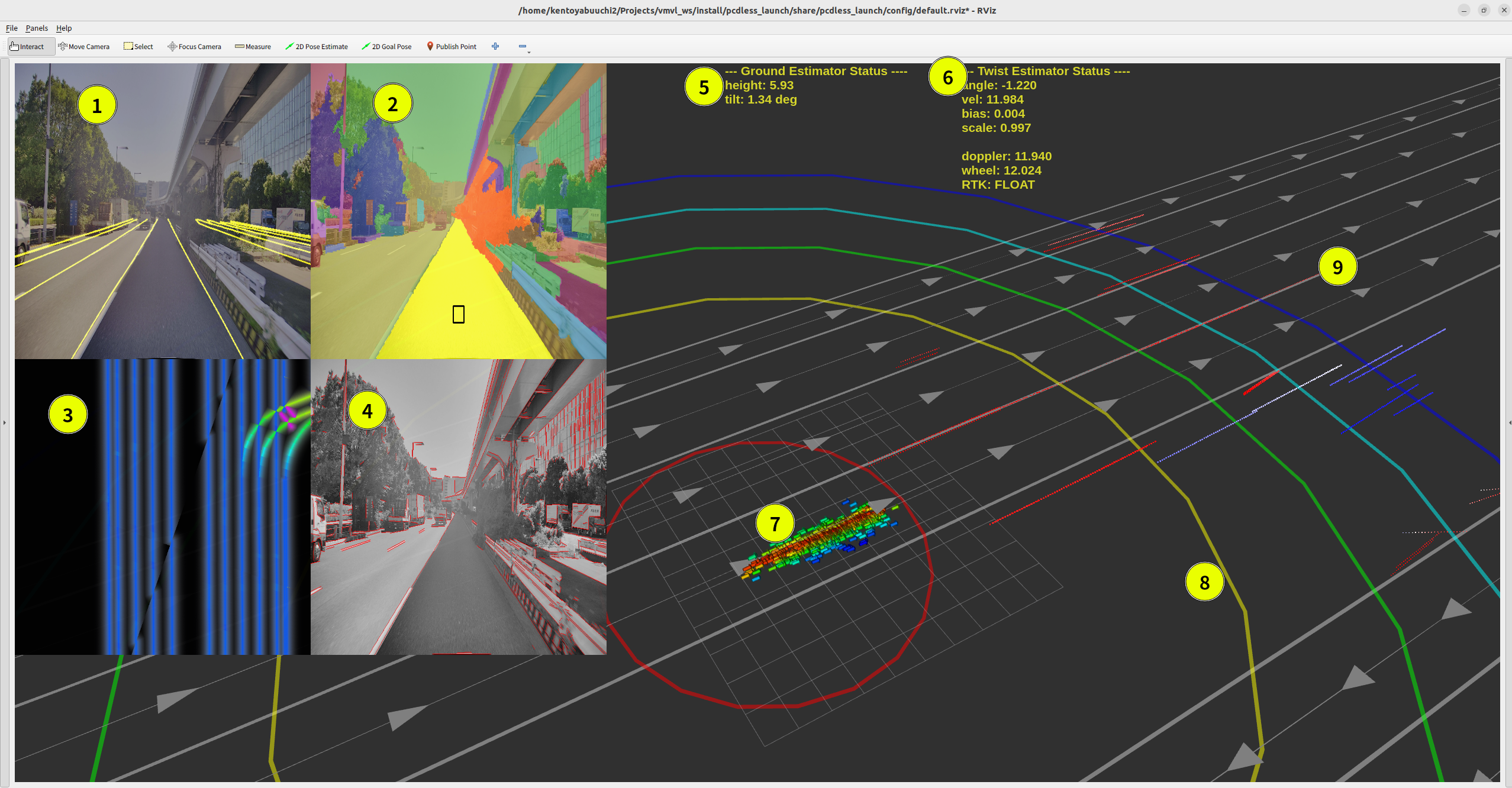Select the Move Camera tool
Viewport: 1512px width, 788px height.
(x=84, y=47)
